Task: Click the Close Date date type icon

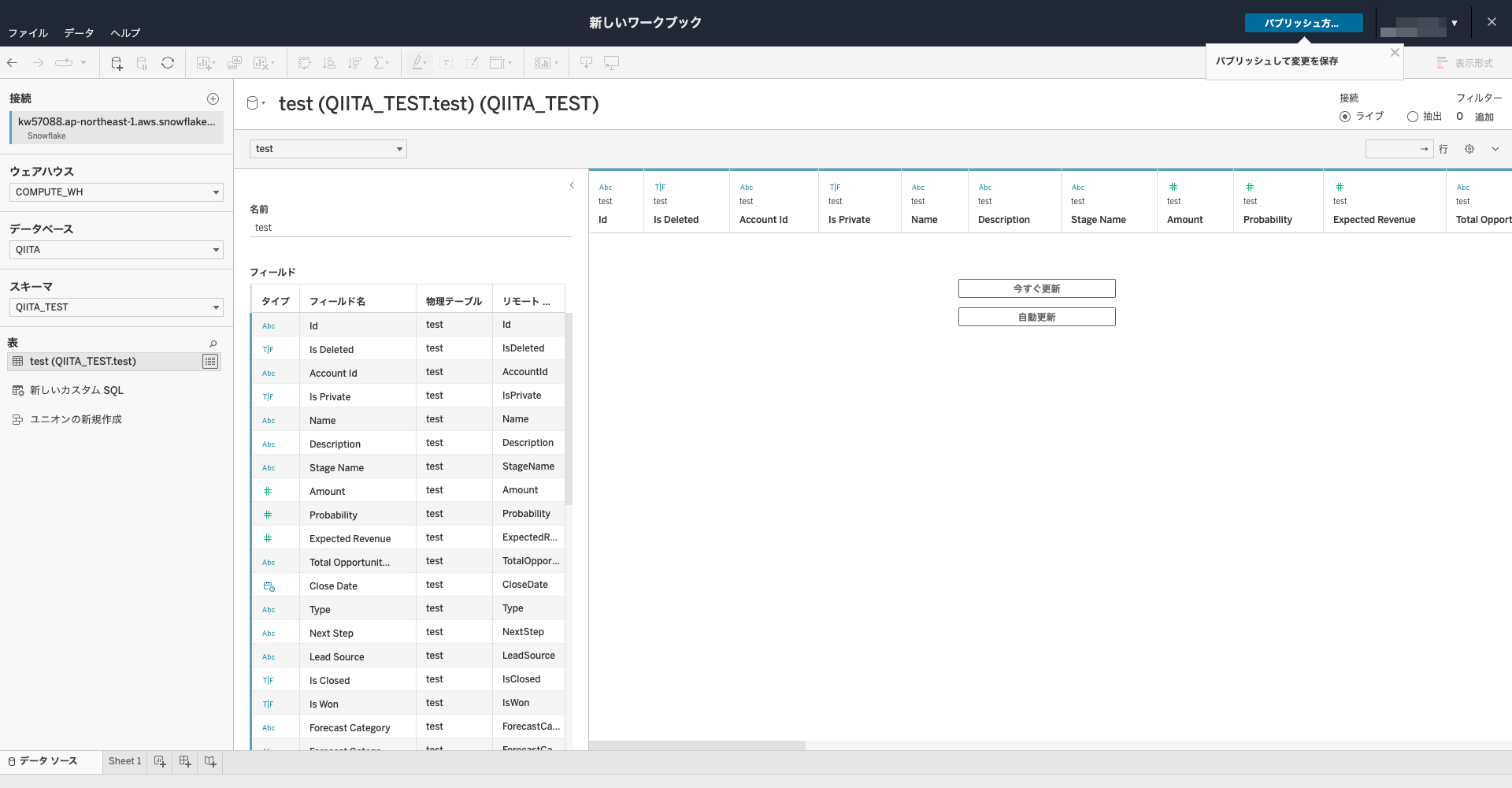Action: (x=269, y=586)
